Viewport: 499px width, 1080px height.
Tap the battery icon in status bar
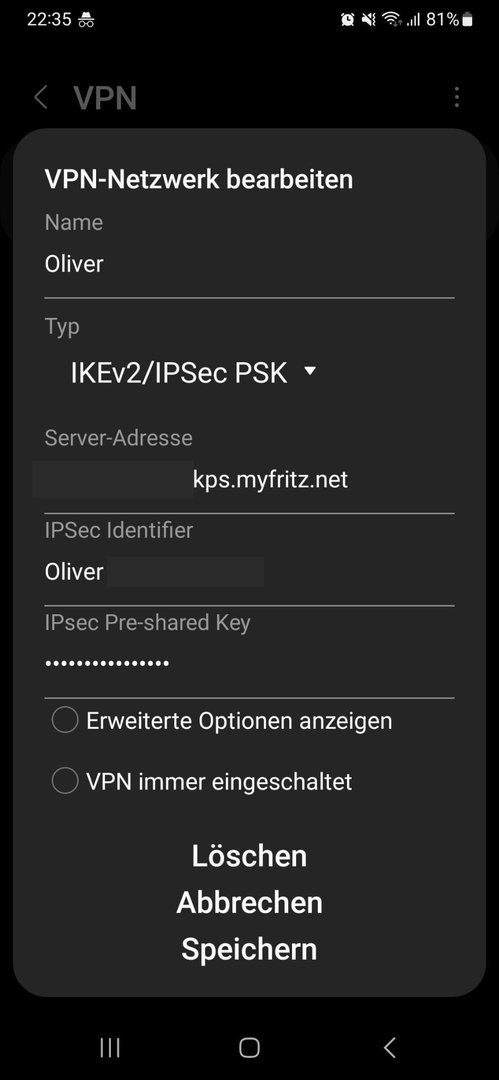point(468,20)
